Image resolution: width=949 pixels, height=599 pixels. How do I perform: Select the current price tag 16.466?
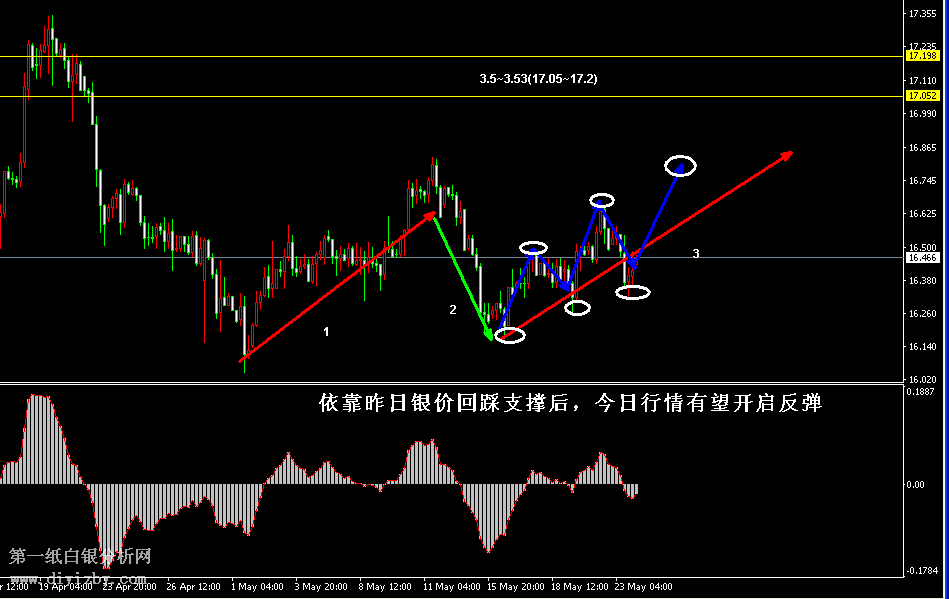pos(922,258)
